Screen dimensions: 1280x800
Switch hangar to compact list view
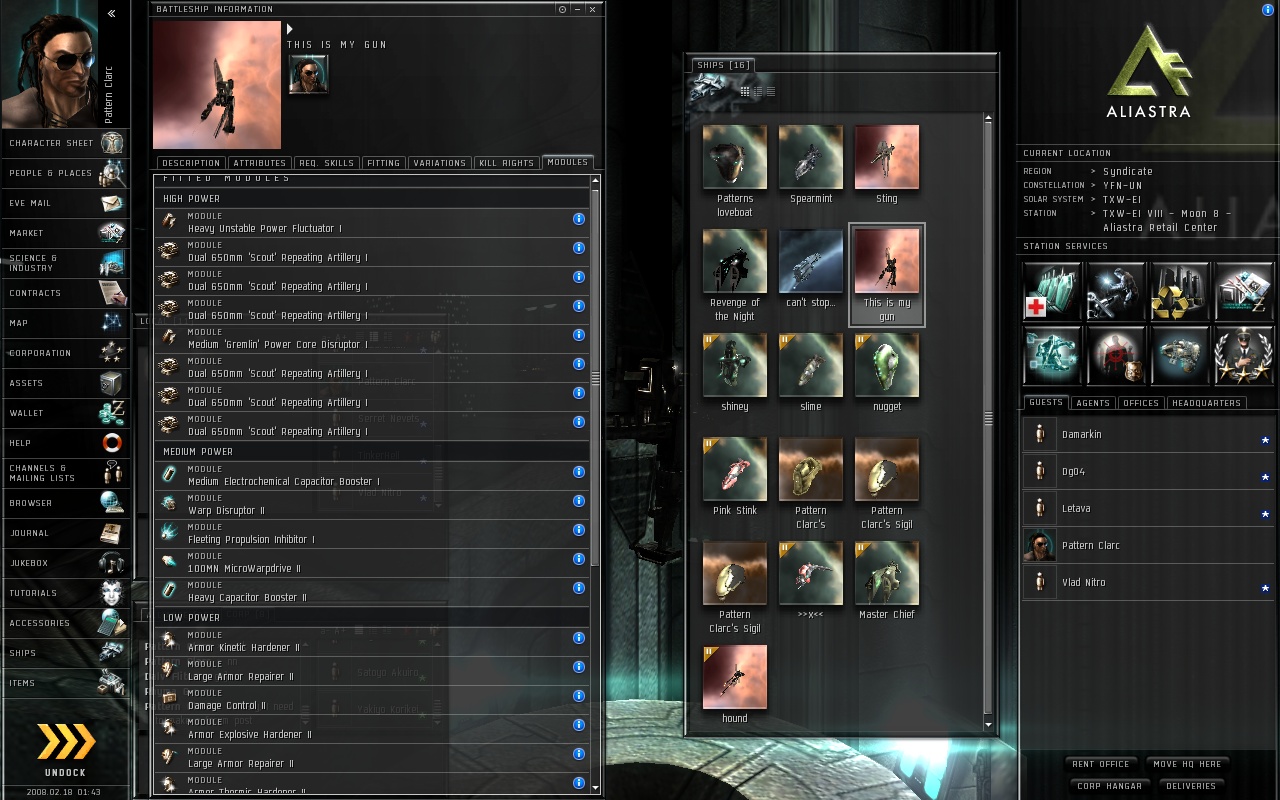(769, 91)
